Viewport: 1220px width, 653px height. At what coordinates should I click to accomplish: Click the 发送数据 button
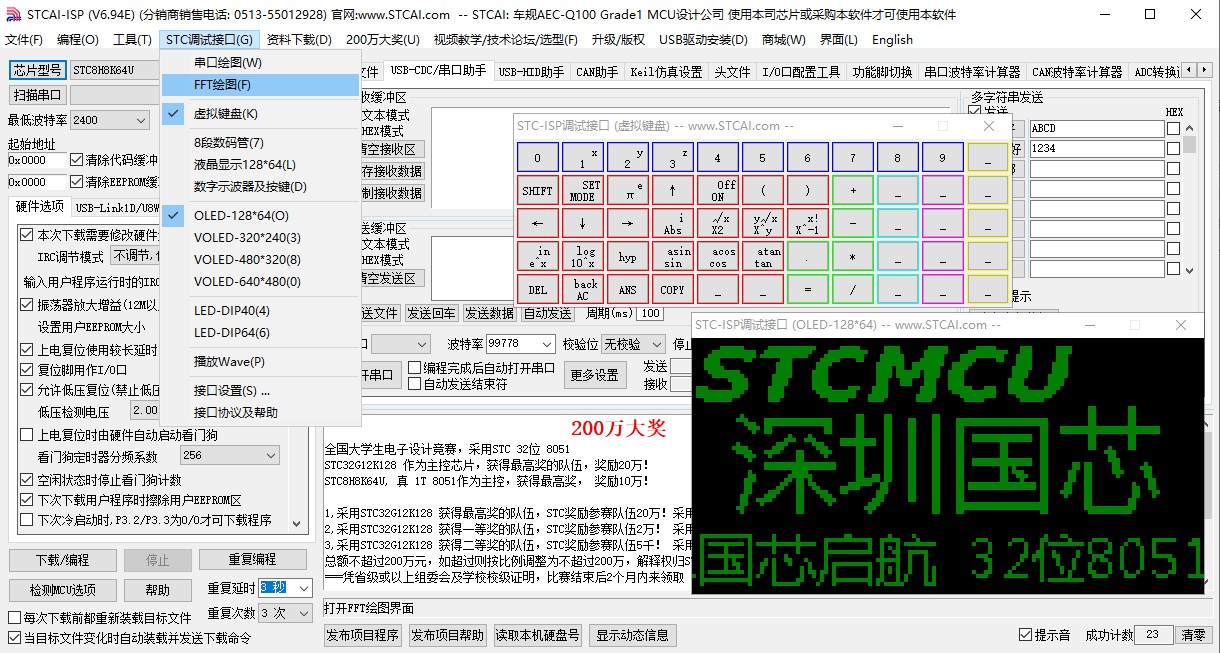click(x=490, y=313)
